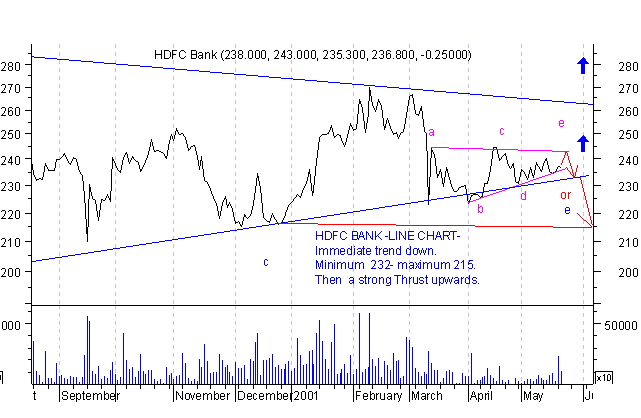
Task: Click the HDFC Bank price title text
Action: [313, 55]
